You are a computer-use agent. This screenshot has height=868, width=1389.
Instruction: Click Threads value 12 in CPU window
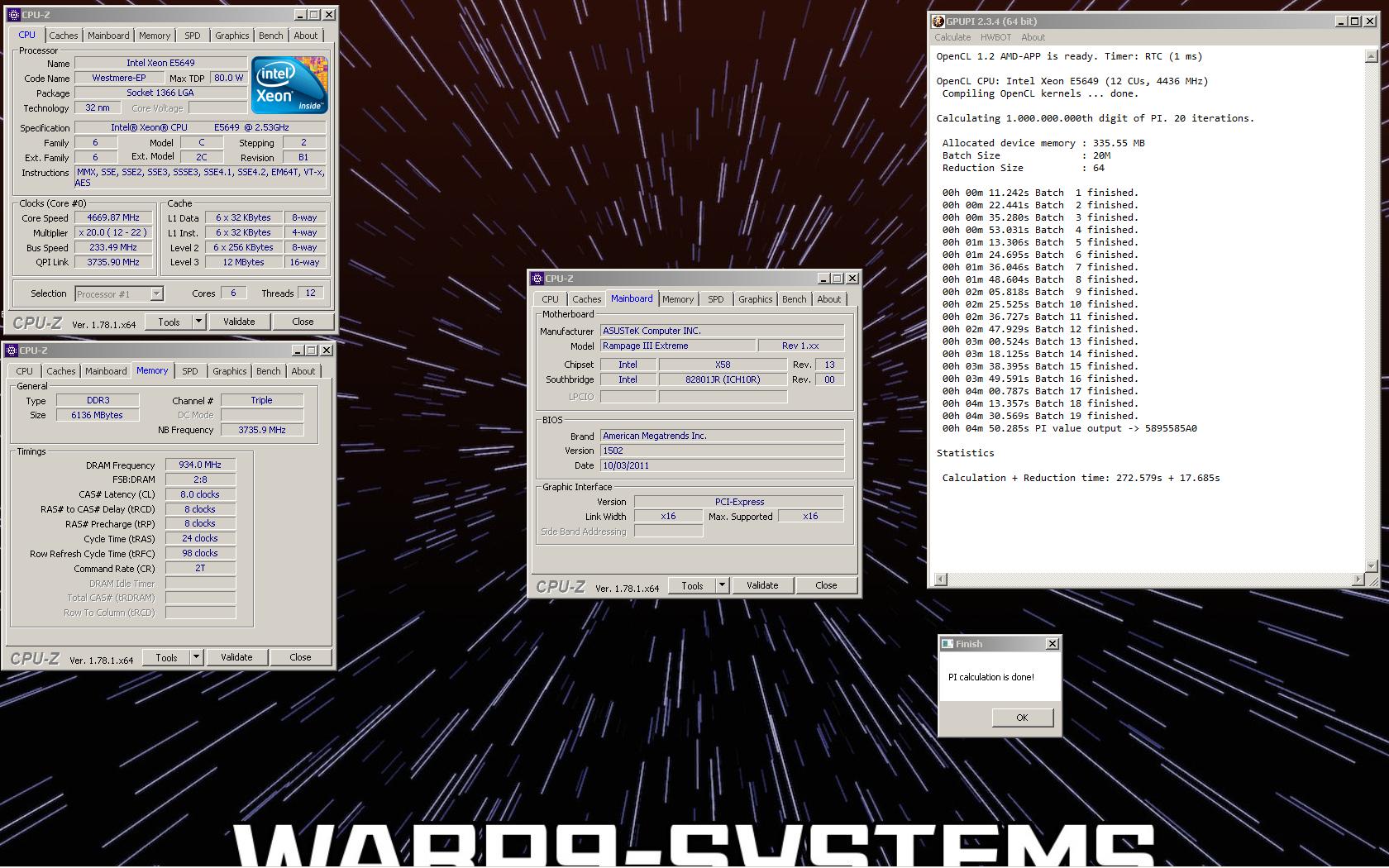click(310, 293)
